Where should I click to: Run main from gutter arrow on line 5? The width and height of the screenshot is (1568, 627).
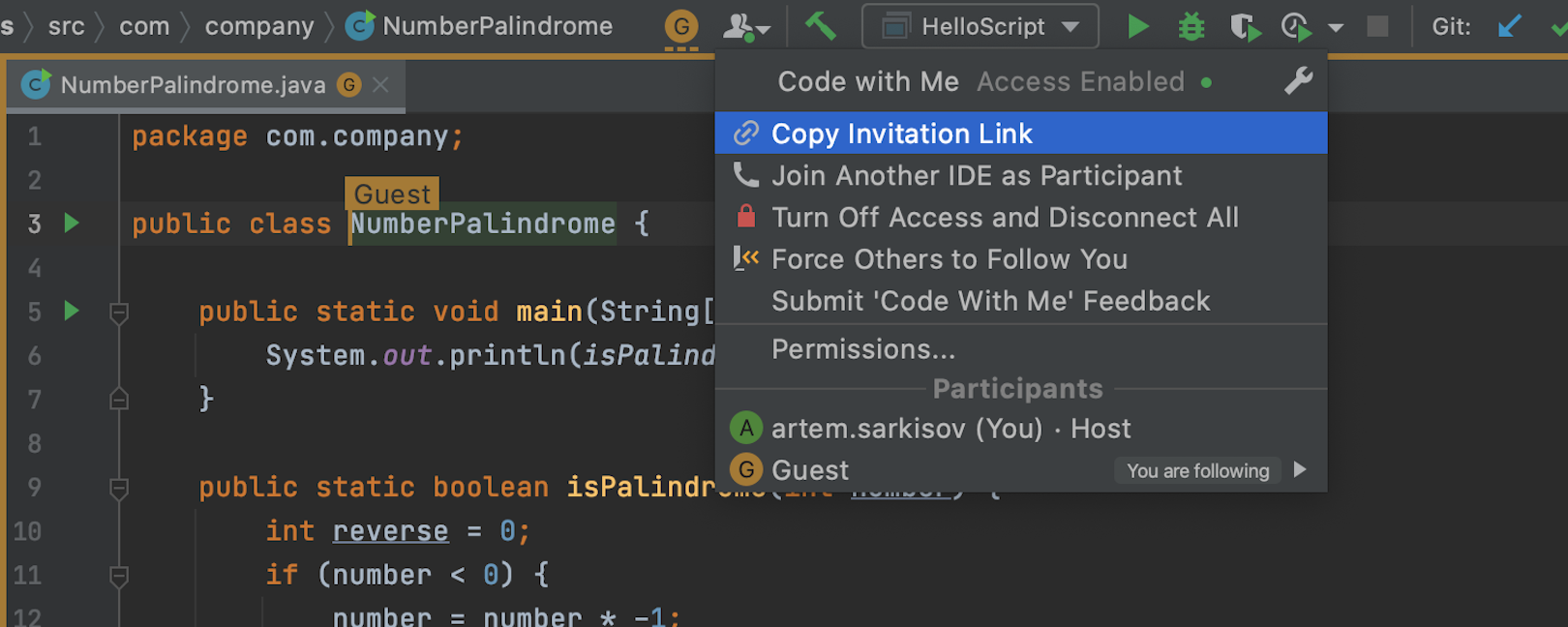[72, 312]
